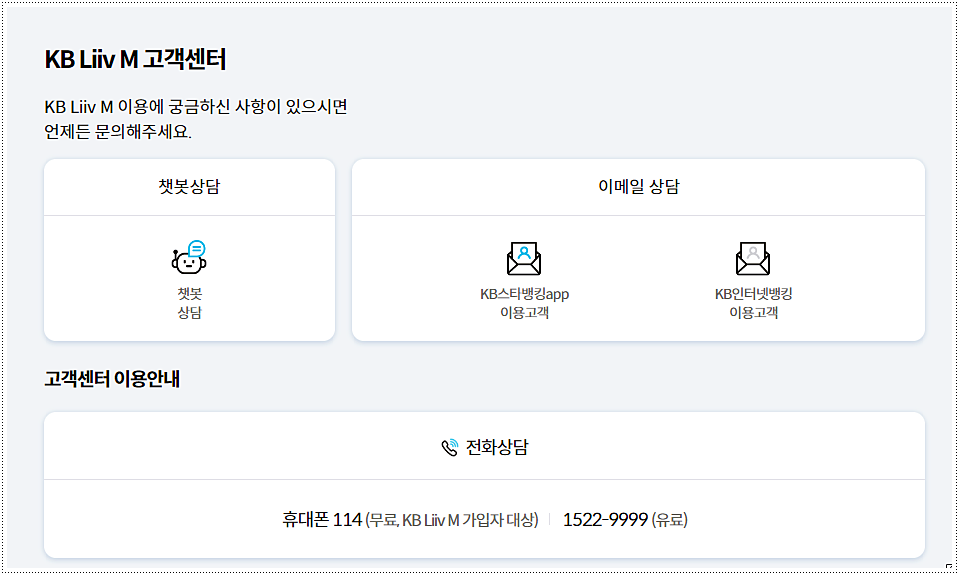Click the 고객센터 이용안내 section heading
This screenshot has height=575, width=959.
(112, 379)
